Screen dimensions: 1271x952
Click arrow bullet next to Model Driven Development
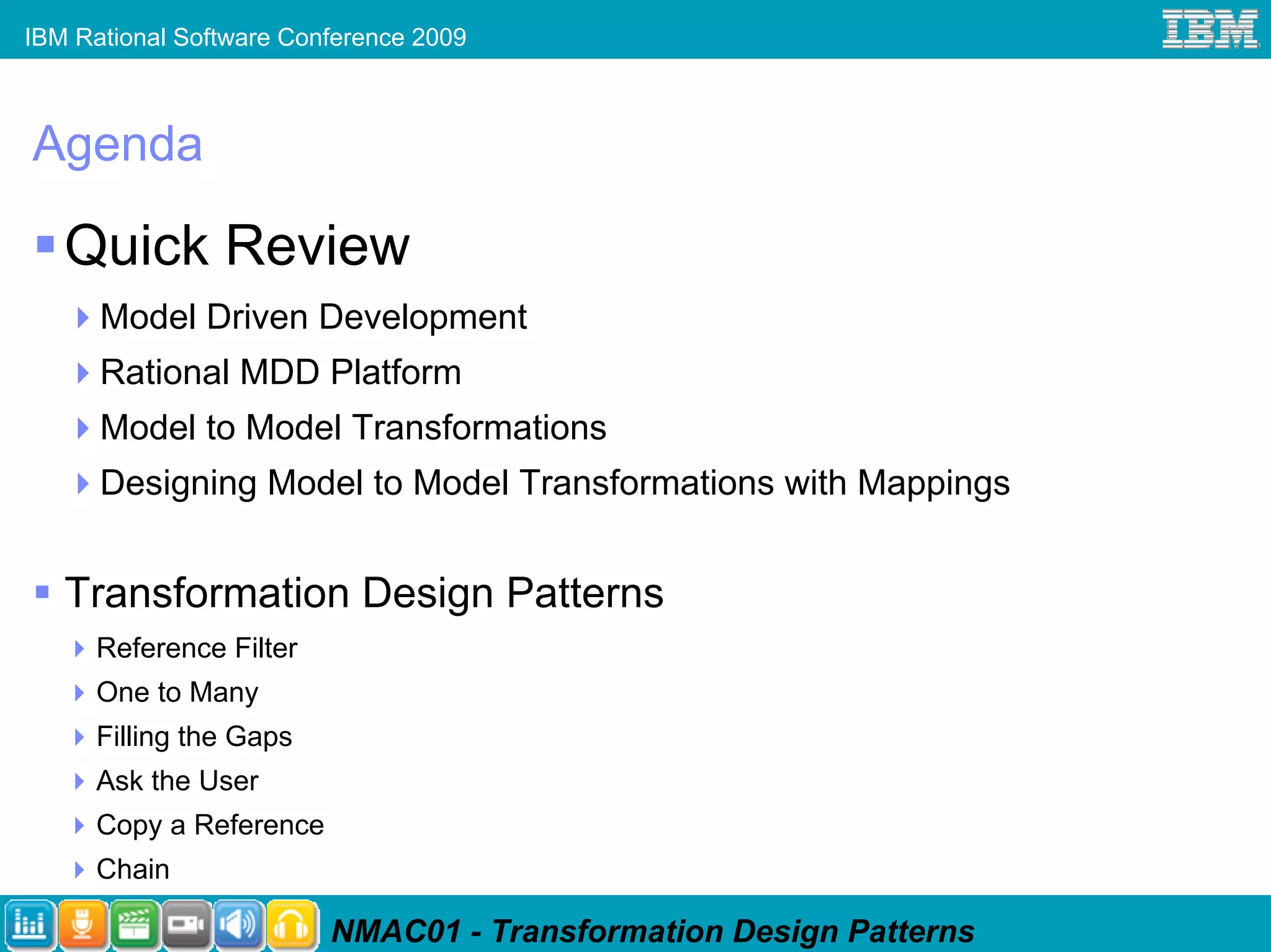pos(83,317)
